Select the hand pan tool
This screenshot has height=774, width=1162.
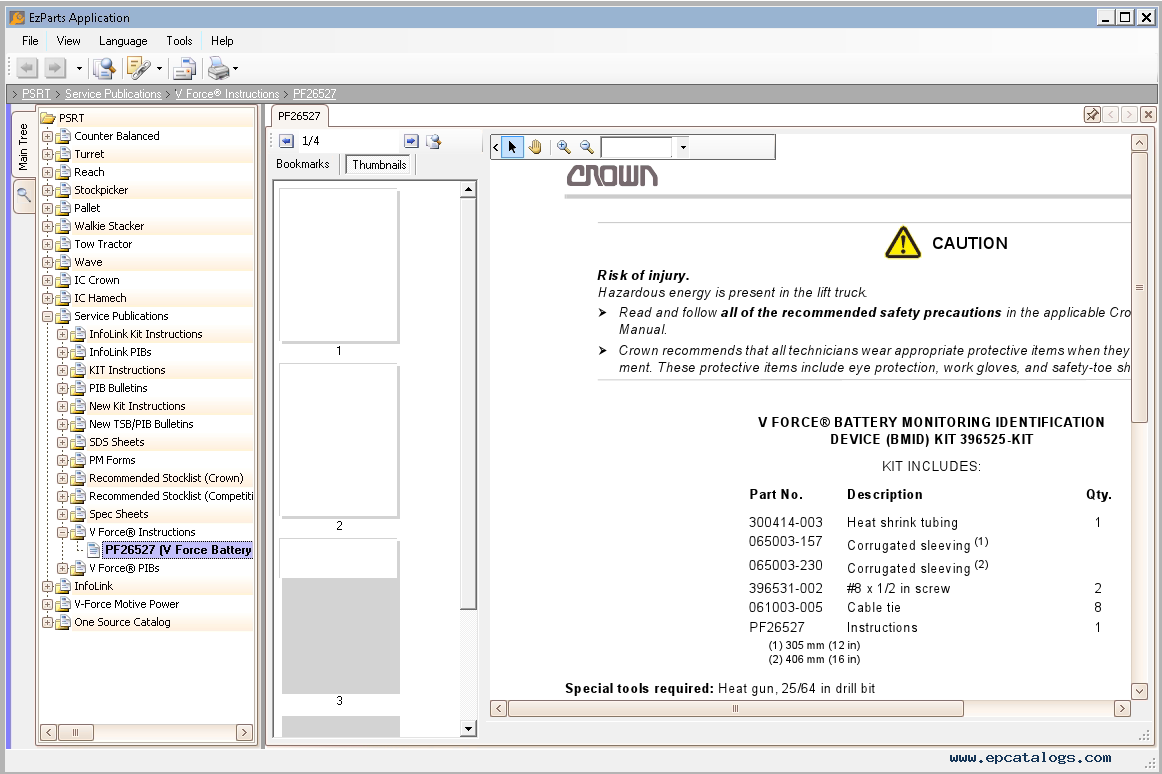(x=536, y=147)
